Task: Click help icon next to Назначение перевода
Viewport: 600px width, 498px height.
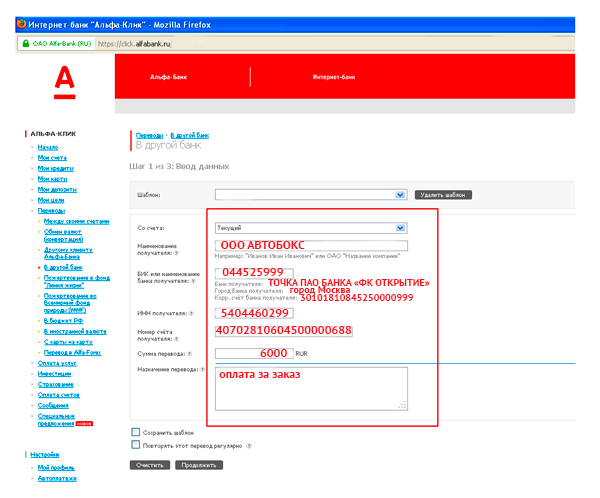Action: [202, 369]
